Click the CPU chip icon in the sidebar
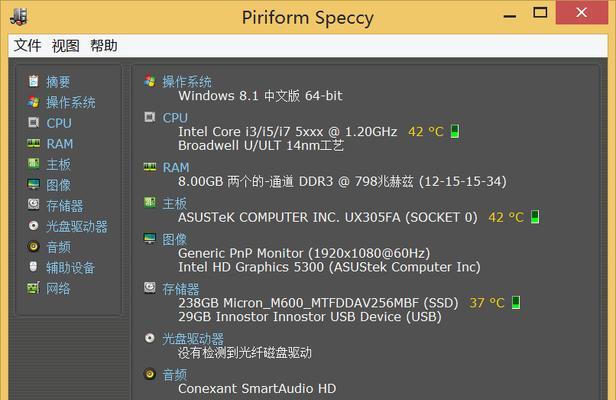616x400 pixels. pos(33,123)
